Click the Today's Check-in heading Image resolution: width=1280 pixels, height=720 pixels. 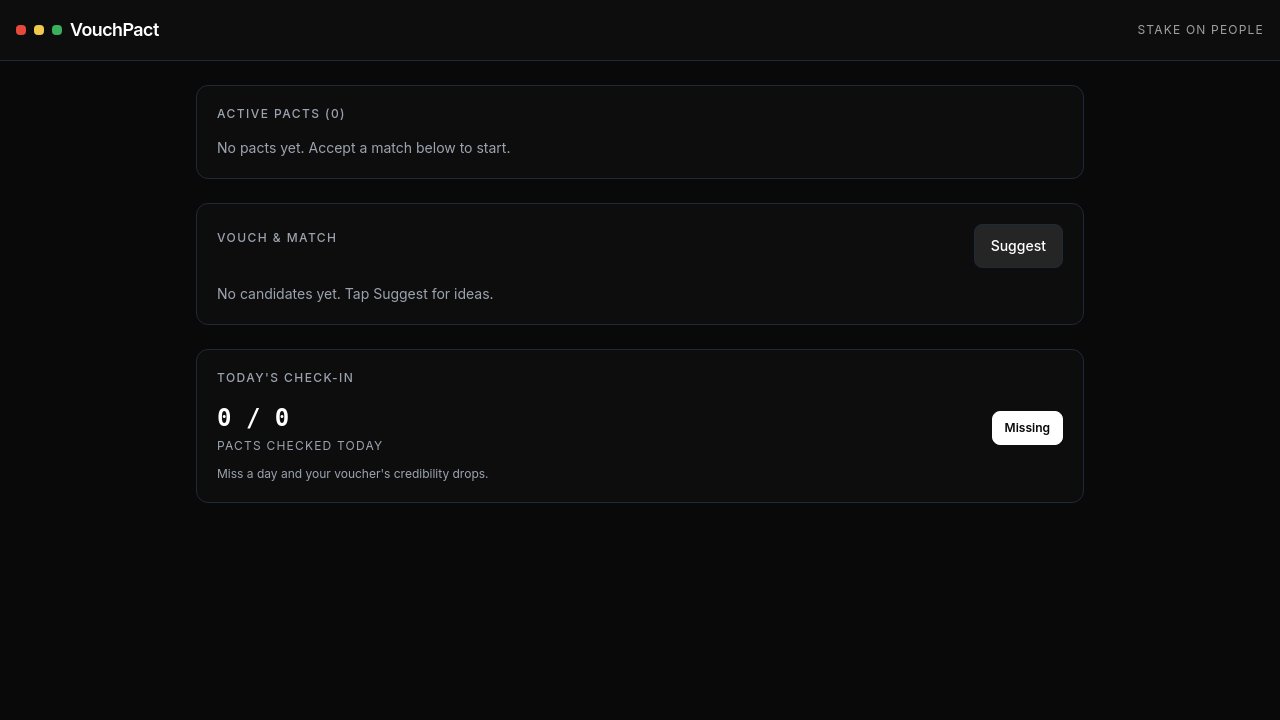tap(285, 378)
